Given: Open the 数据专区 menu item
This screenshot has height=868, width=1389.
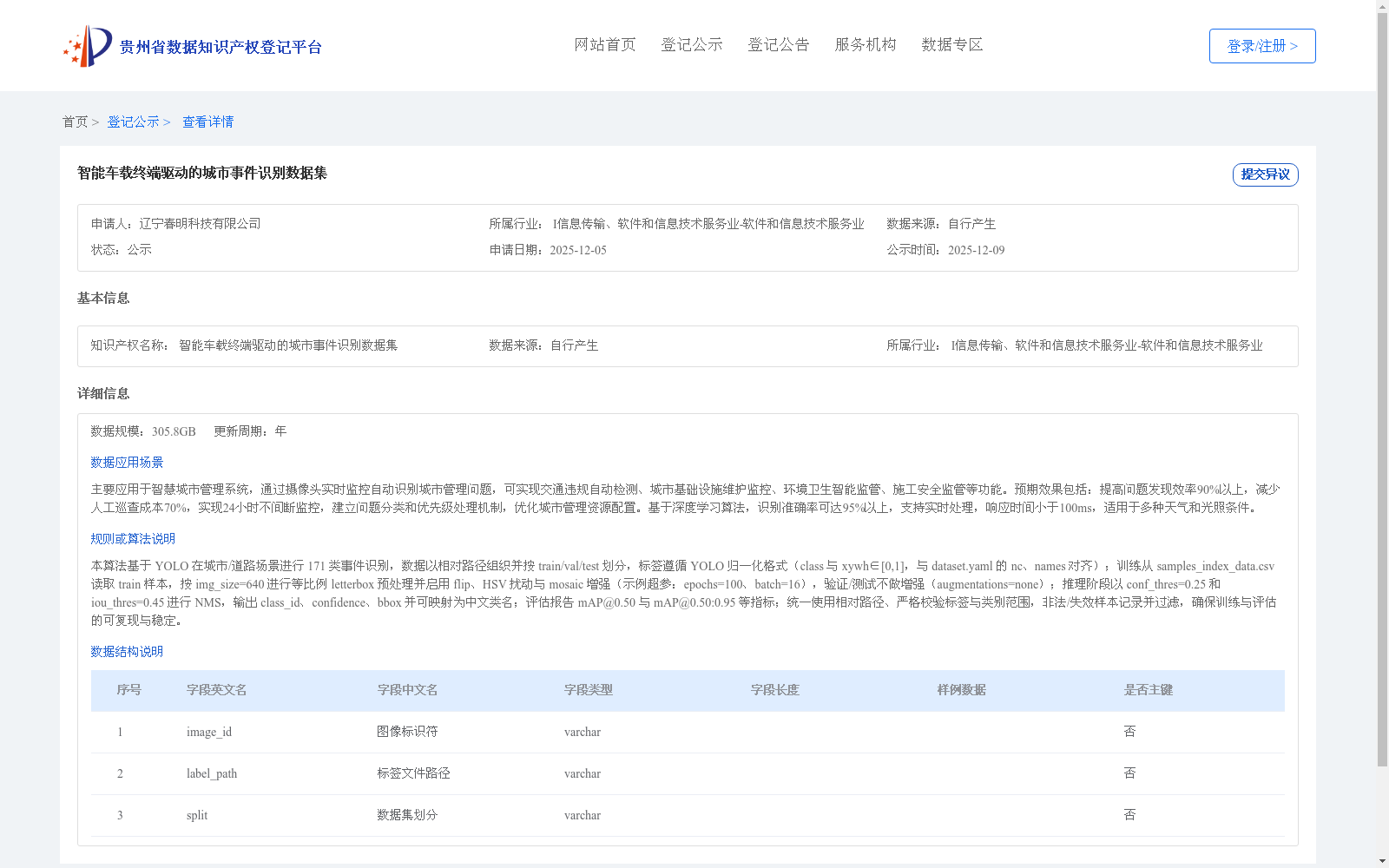Looking at the screenshot, I should 952,45.
